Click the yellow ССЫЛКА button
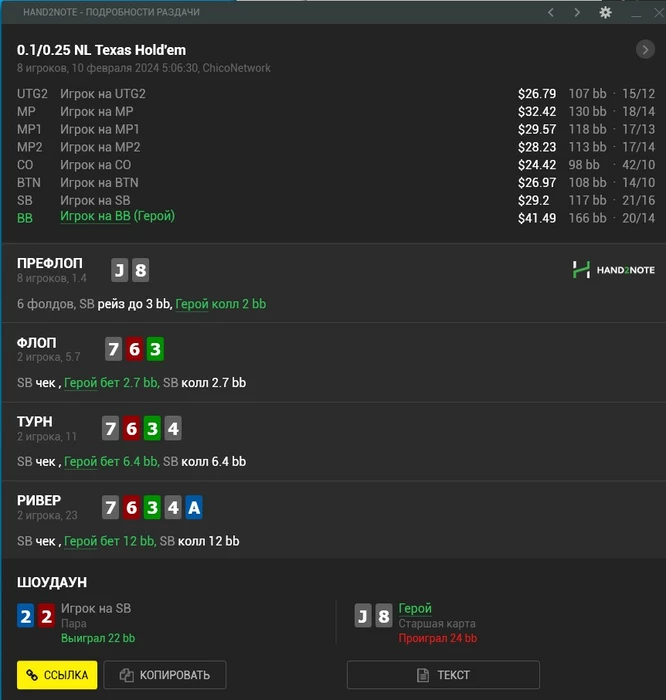 point(57,675)
